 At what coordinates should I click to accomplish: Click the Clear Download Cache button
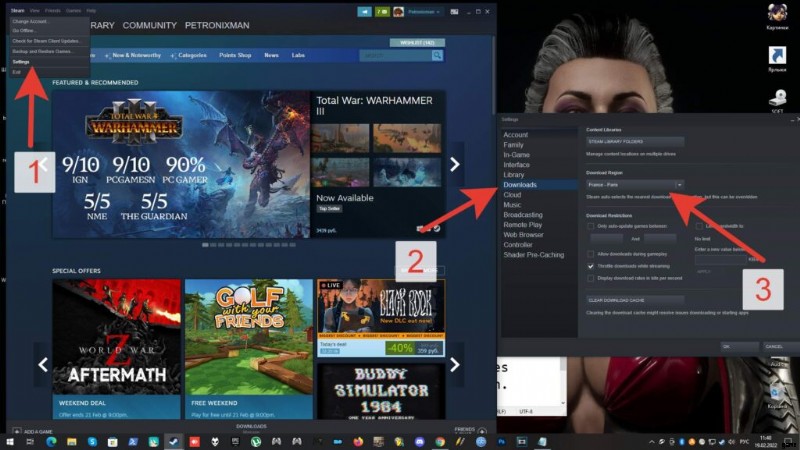coord(635,300)
